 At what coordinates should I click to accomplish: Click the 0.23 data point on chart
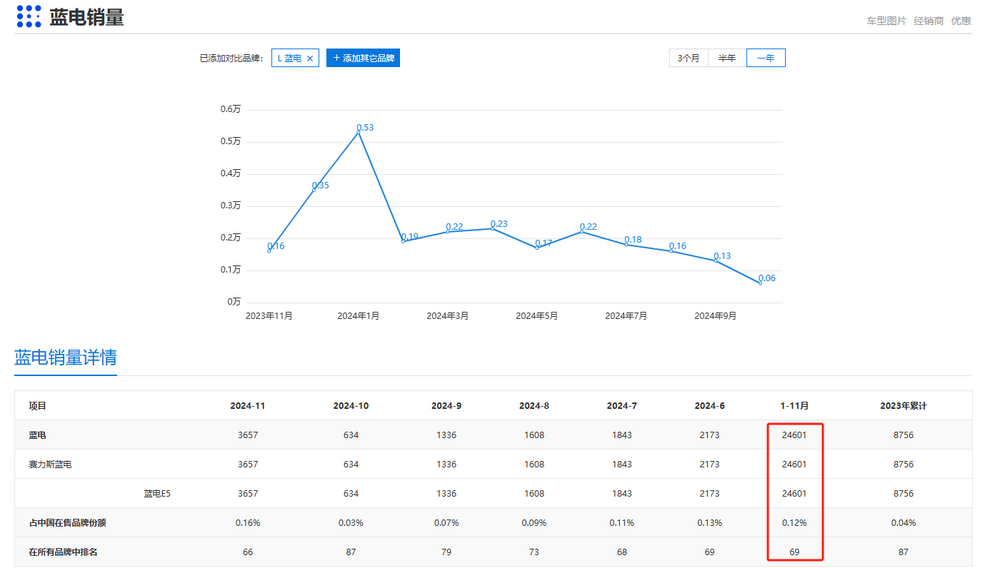pos(492,228)
